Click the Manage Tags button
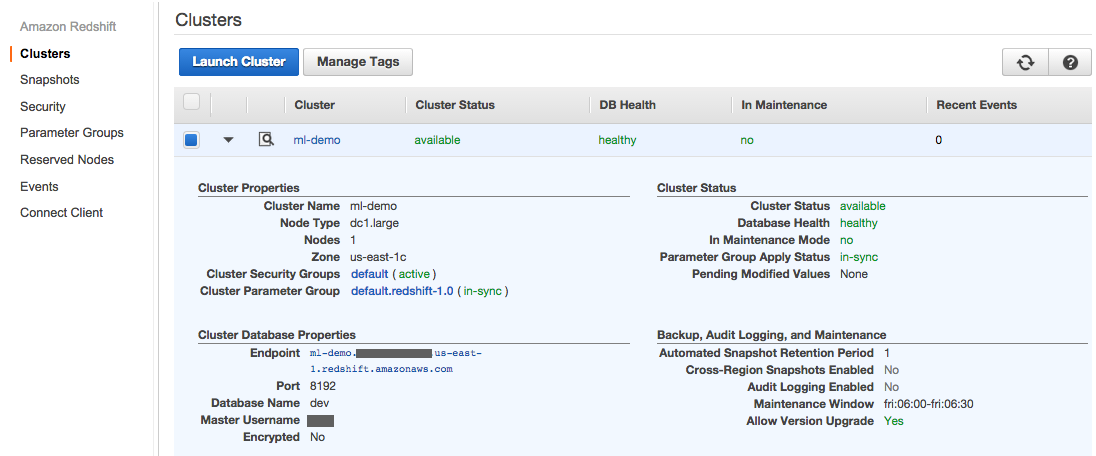This screenshot has width=1096, height=456. coord(358,62)
